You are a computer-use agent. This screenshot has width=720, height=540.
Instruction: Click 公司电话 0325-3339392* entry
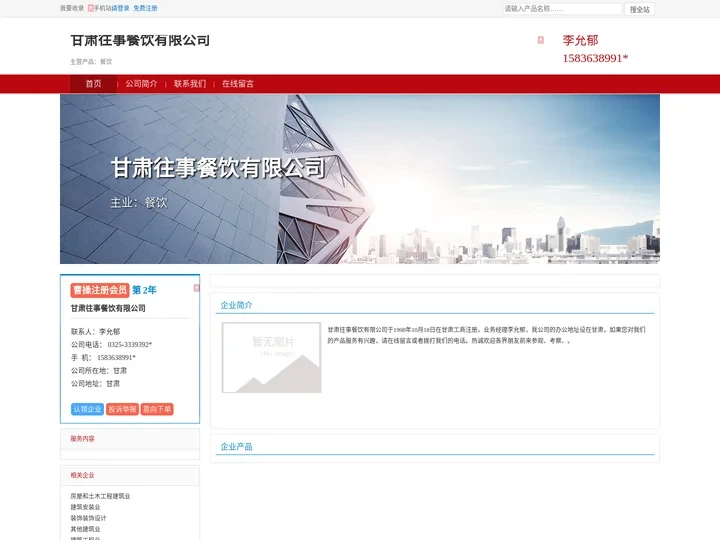[112, 344]
